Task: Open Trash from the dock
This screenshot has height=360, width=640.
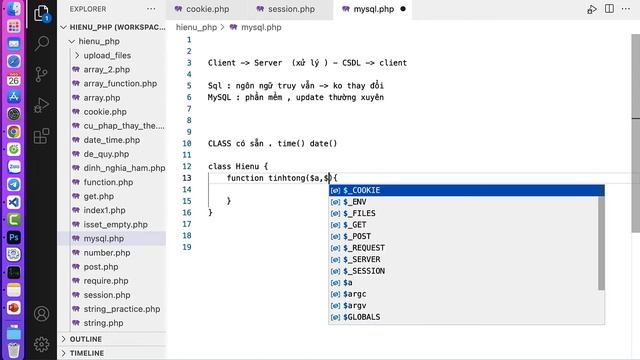Action: point(13,350)
